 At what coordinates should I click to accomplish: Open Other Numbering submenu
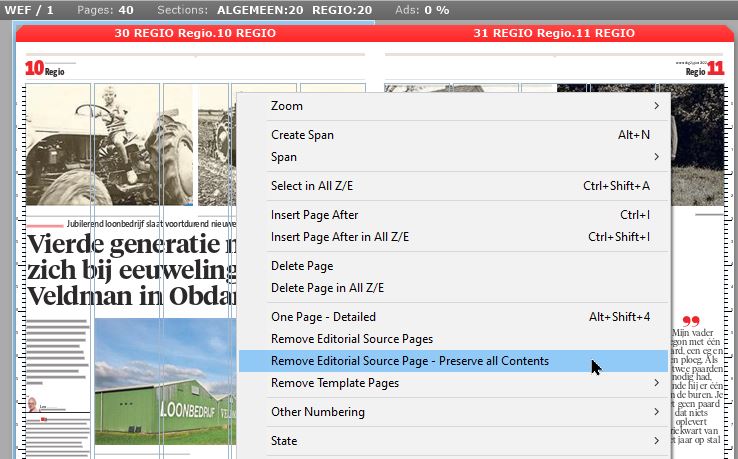pyautogui.click(x=317, y=412)
